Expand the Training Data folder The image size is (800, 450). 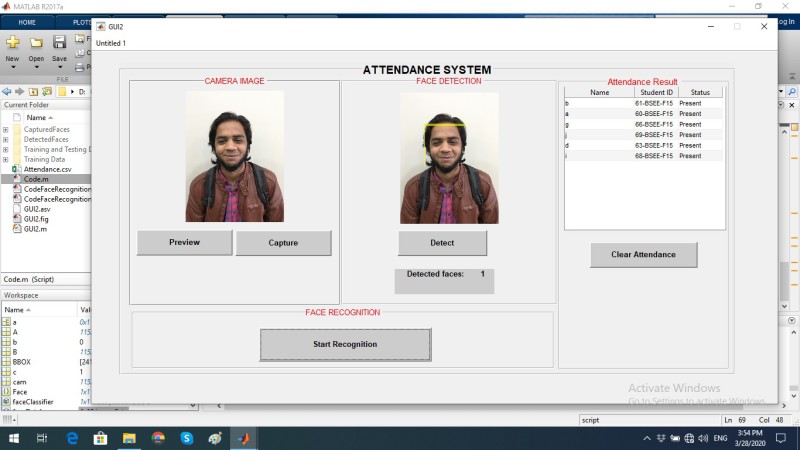coord(6,159)
